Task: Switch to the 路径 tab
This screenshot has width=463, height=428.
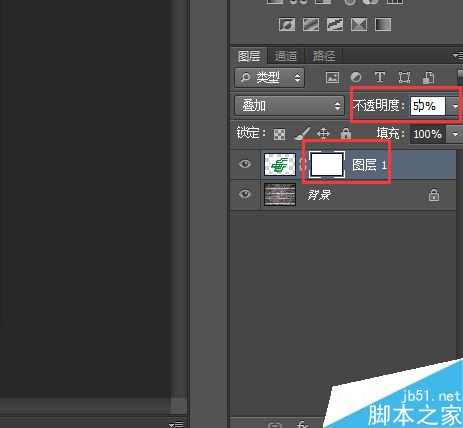Action: [x=324, y=56]
